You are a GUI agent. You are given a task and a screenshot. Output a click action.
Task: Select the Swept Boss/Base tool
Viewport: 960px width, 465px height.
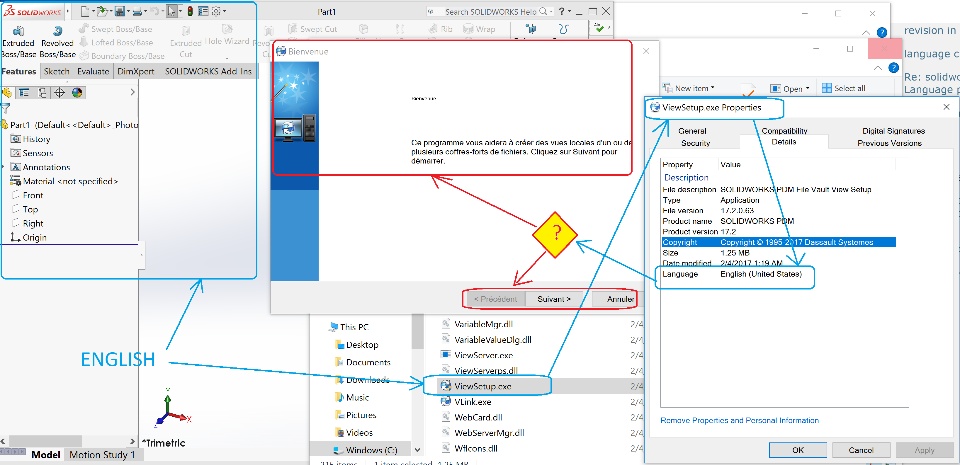pos(116,29)
